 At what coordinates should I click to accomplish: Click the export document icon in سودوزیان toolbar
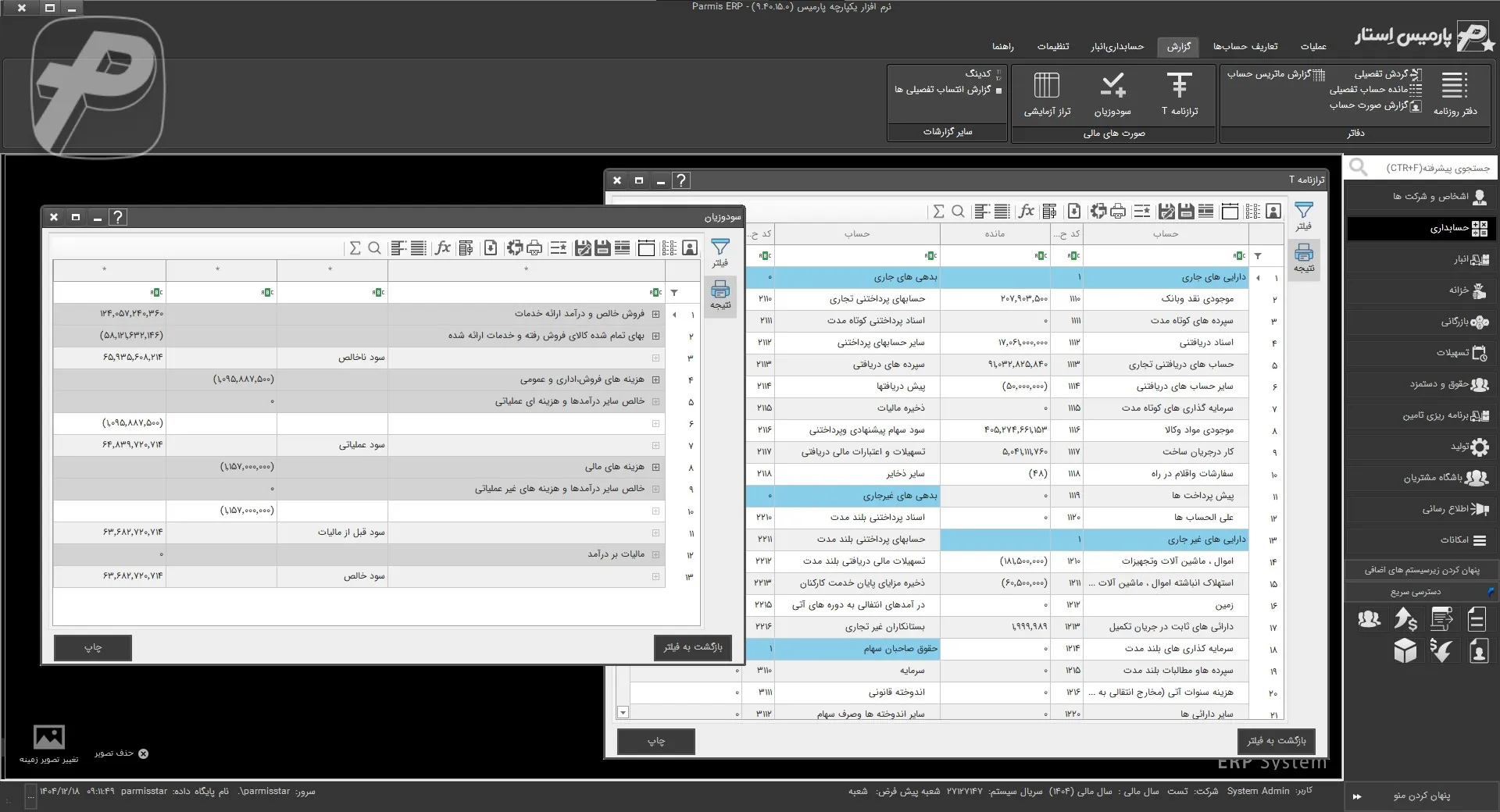[491, 248]
